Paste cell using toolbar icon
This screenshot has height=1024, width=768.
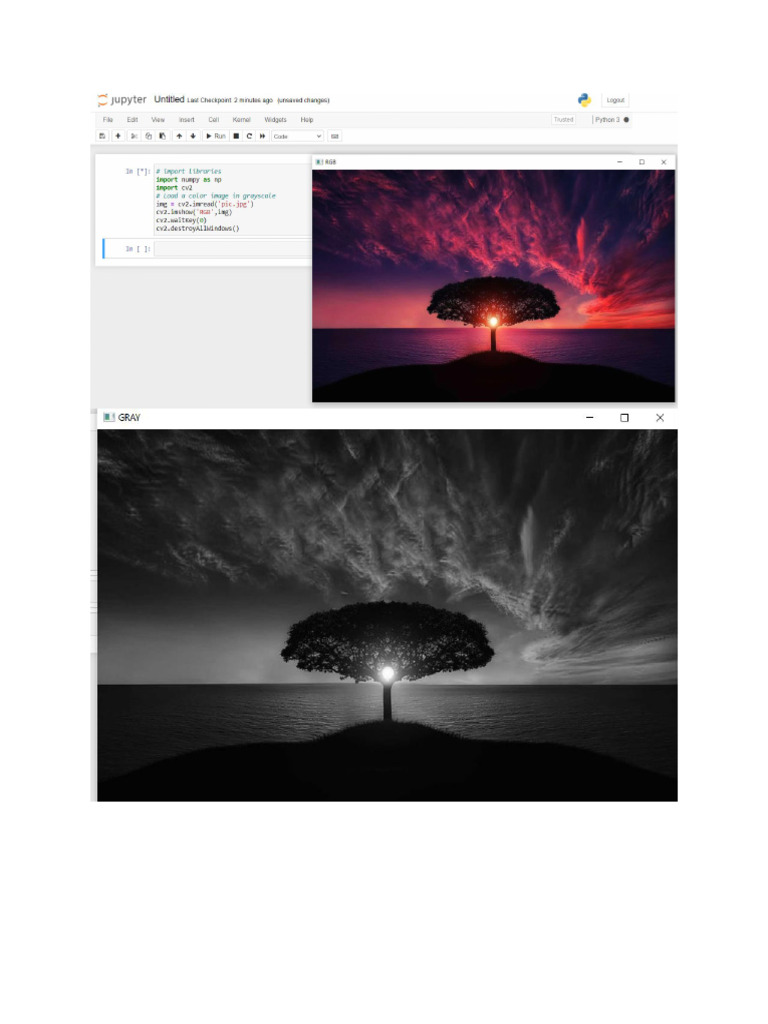point(162,136)
